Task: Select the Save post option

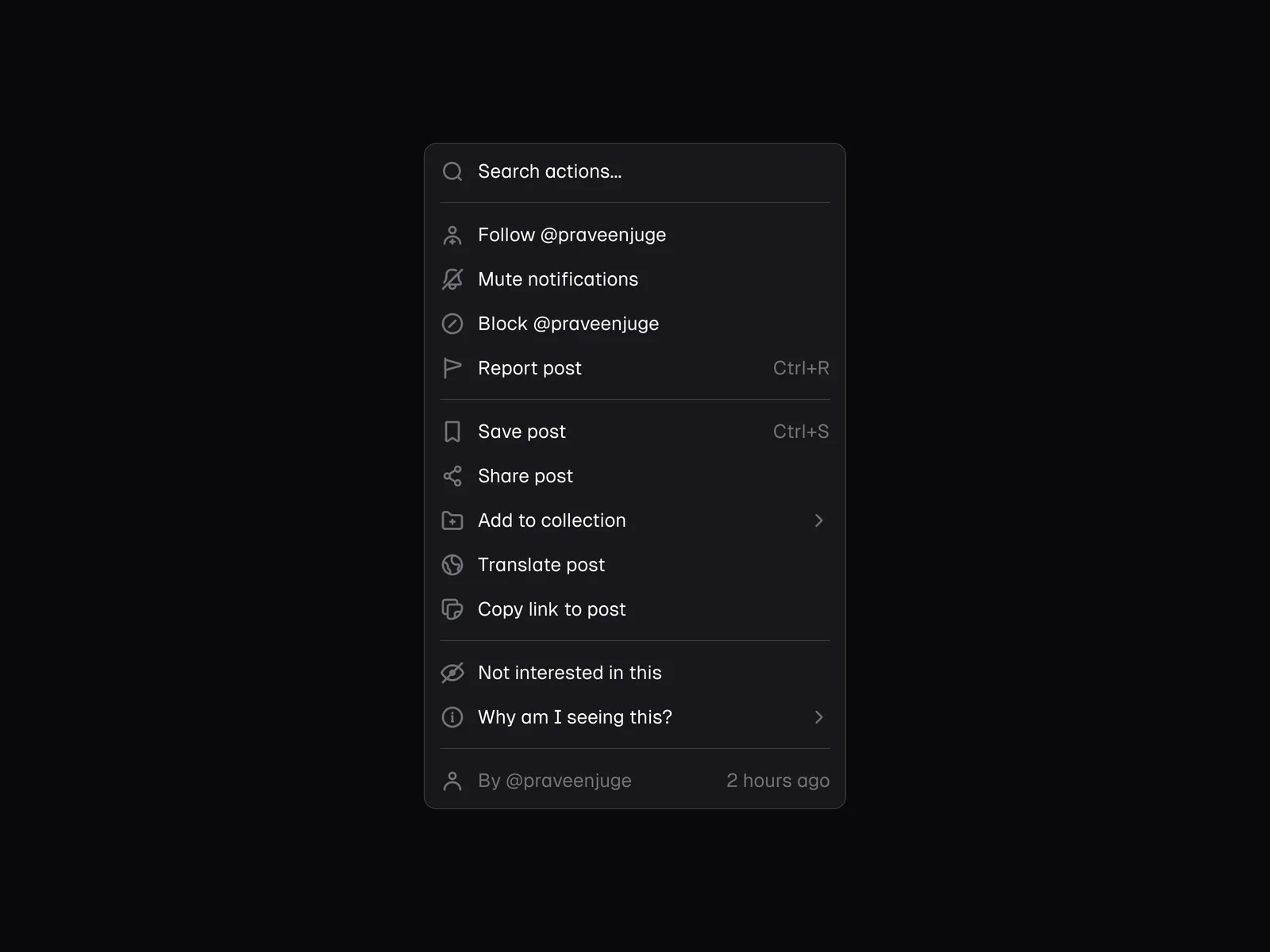Action: click(x=521, y=432)
